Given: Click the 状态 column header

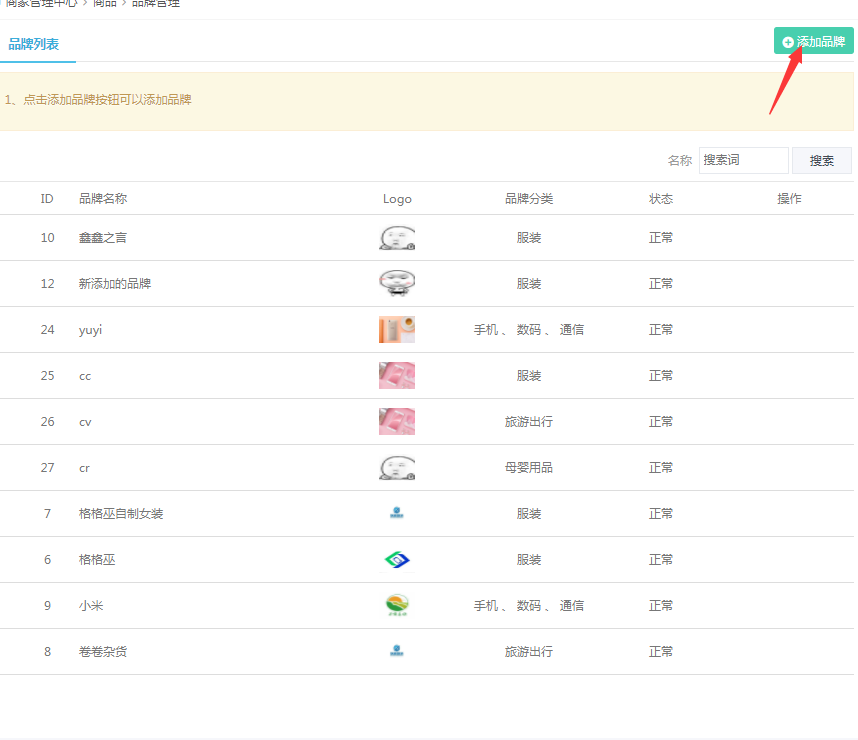Looking at the screenshot, I should pyautogui.click(x=661, y=199).
